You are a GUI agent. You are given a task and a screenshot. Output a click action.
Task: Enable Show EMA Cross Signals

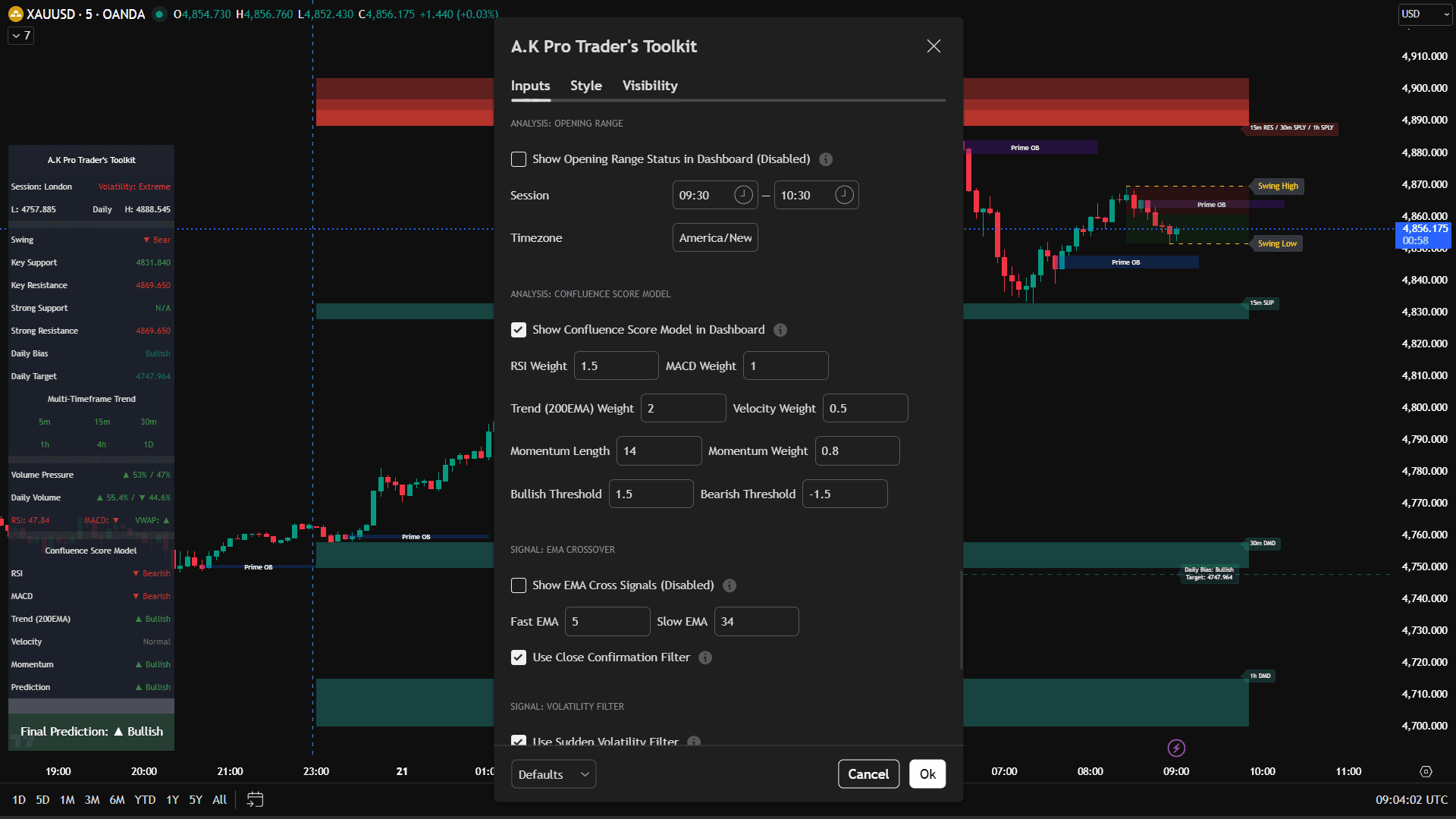(519, 585)
